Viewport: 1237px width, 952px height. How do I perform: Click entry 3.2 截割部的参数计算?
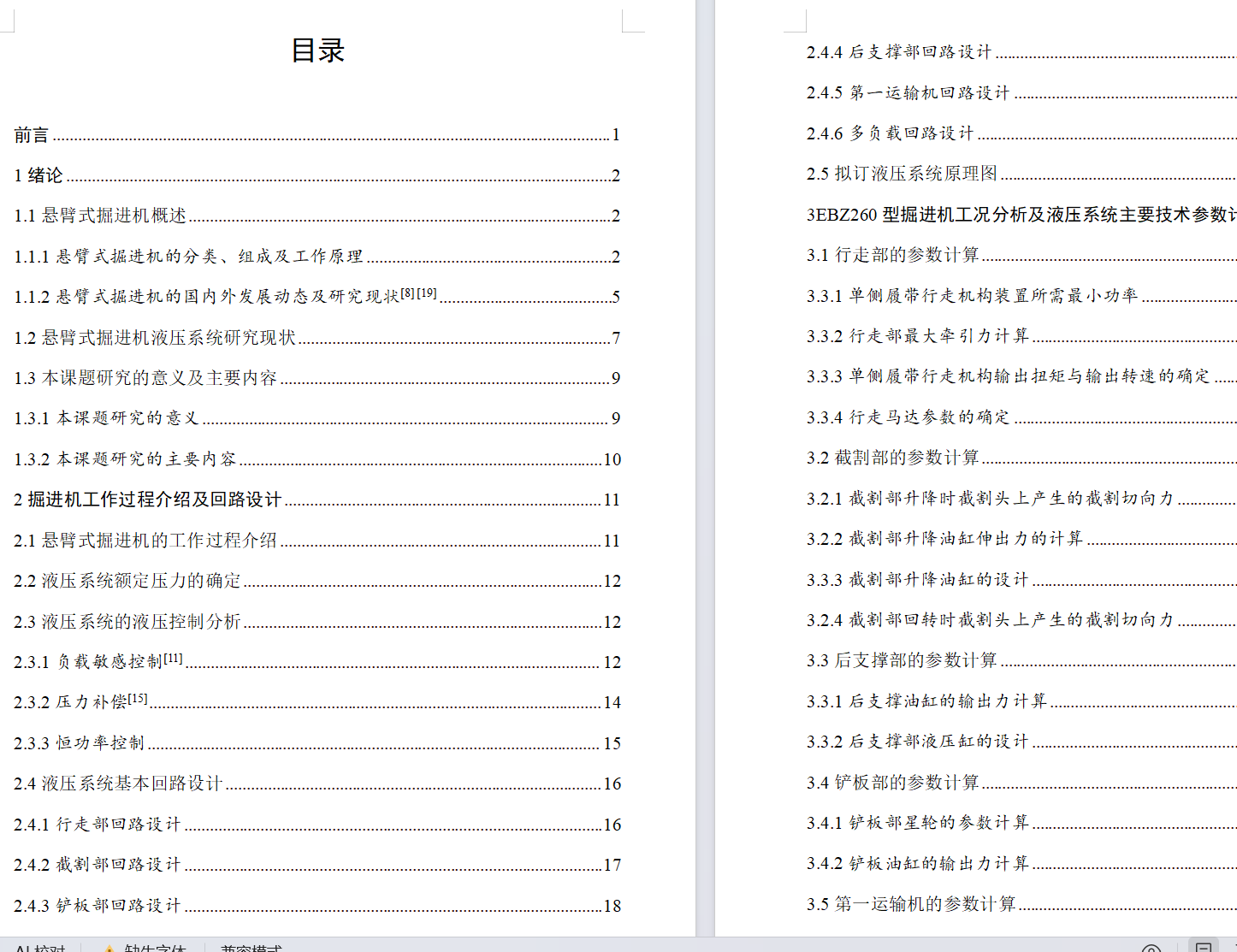coord(1021,458)
